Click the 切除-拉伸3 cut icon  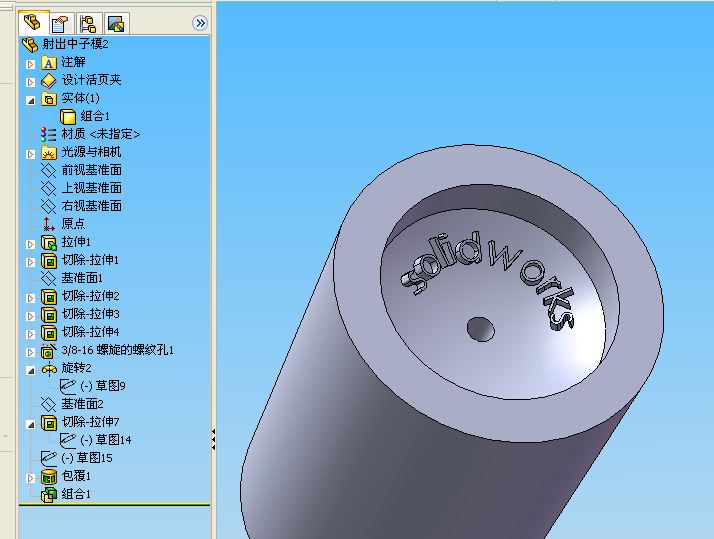click(49, 314)
